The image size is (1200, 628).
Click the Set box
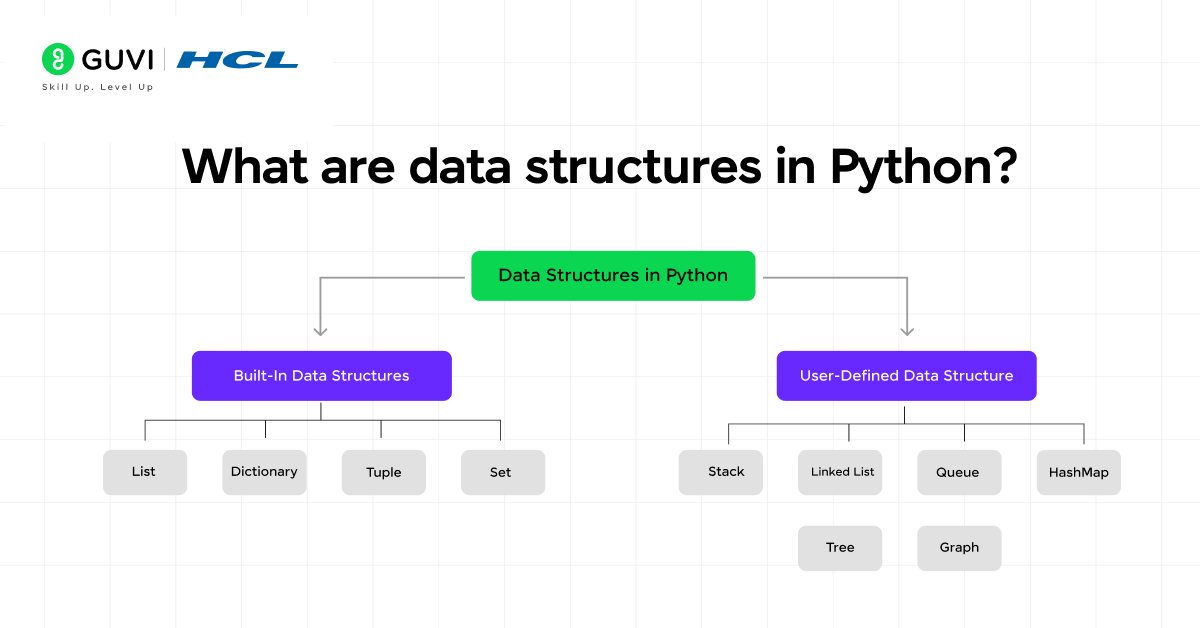(x=502, y=472)
